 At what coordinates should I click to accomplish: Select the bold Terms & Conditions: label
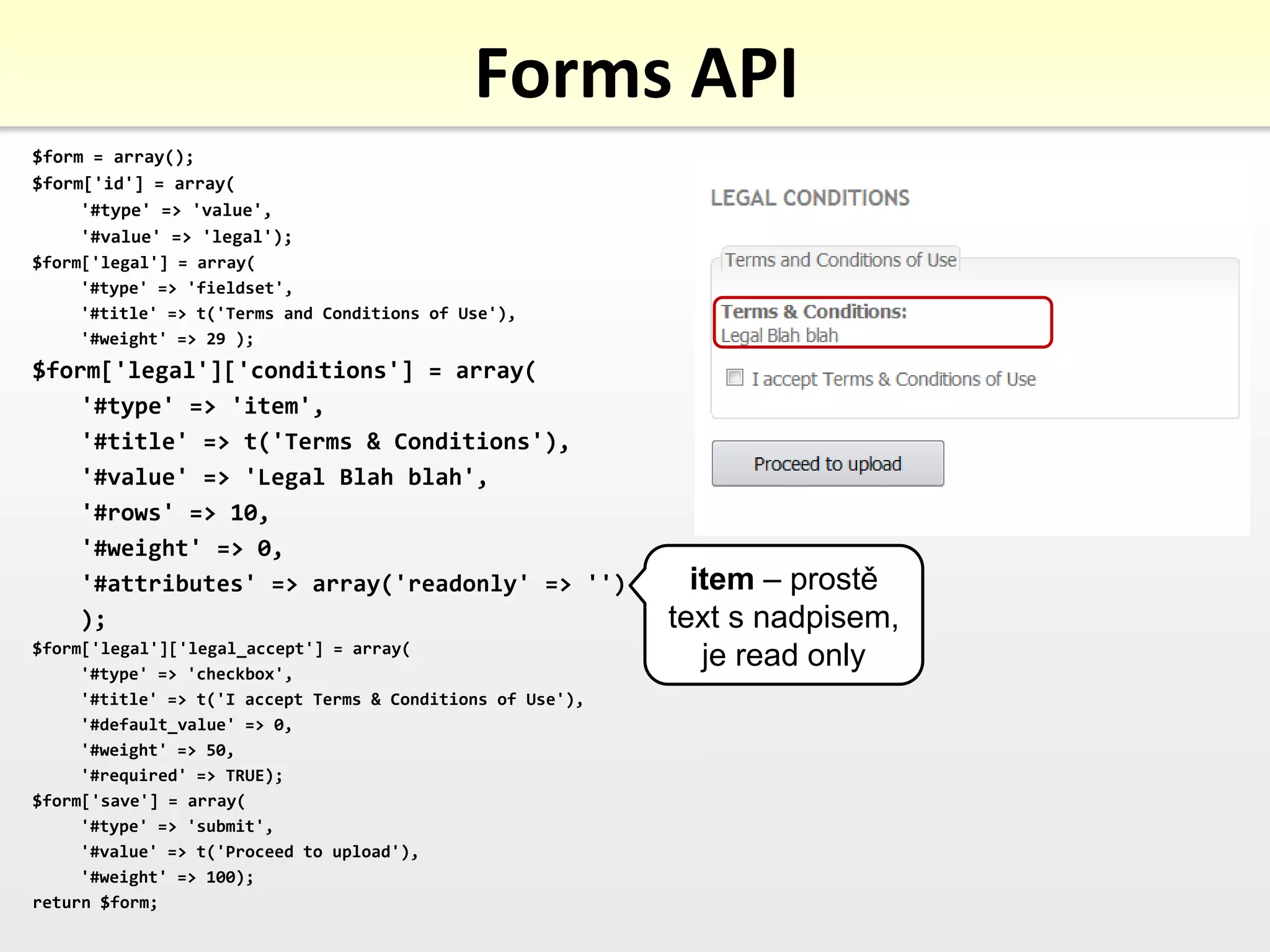(814, 311)
